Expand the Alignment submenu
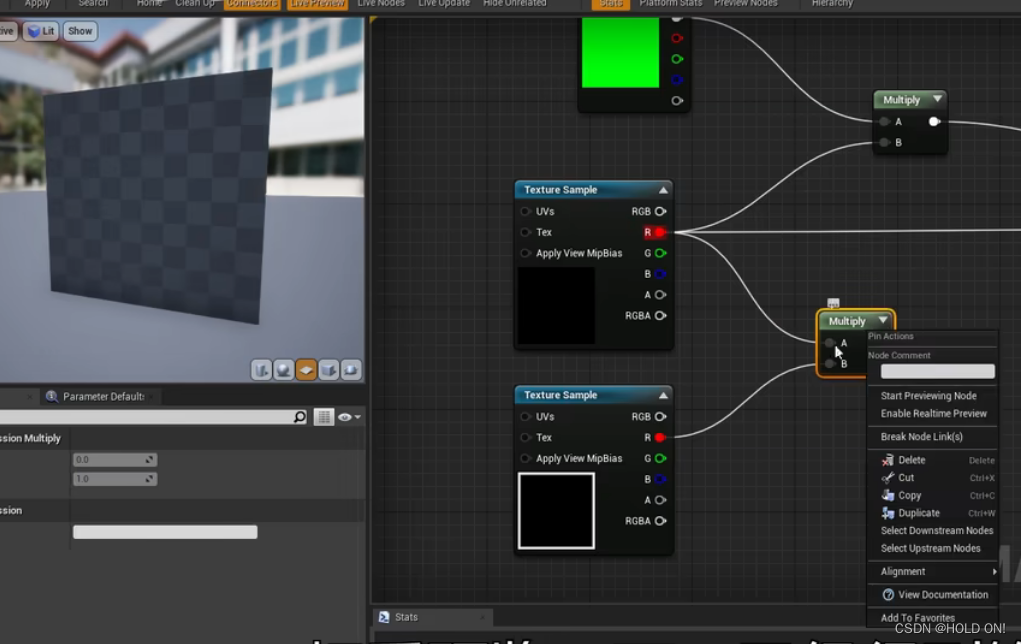Image resolution: width=1021 pixels, height=644 pixels. (x=932, y=571)
